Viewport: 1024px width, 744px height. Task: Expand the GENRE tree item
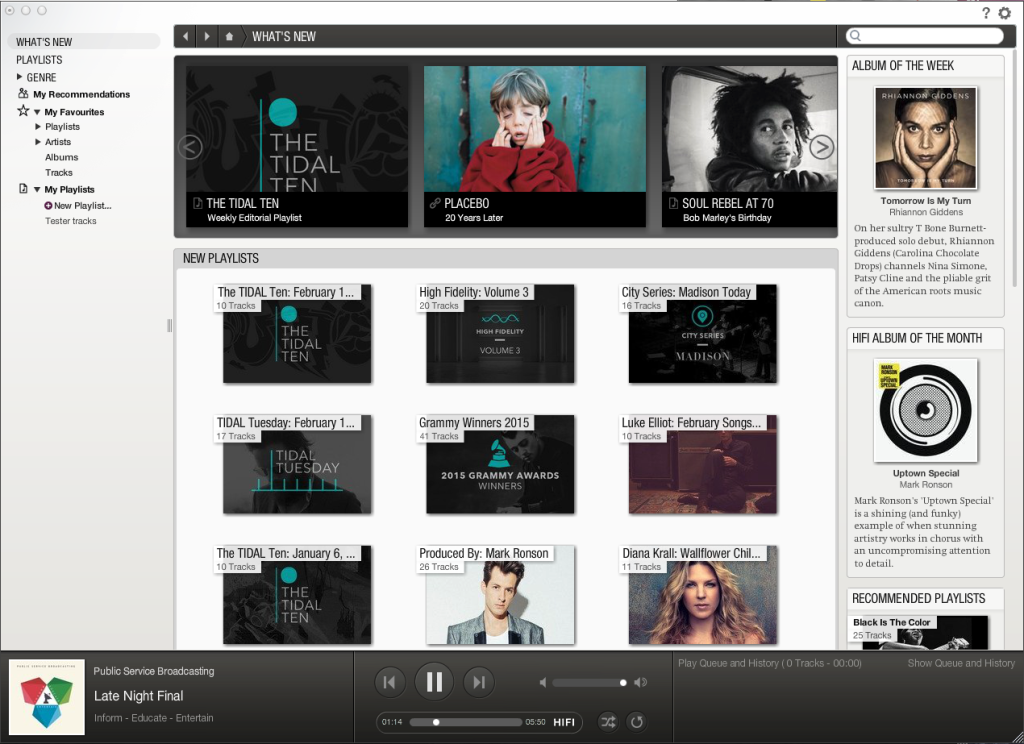tap(20, 77)
